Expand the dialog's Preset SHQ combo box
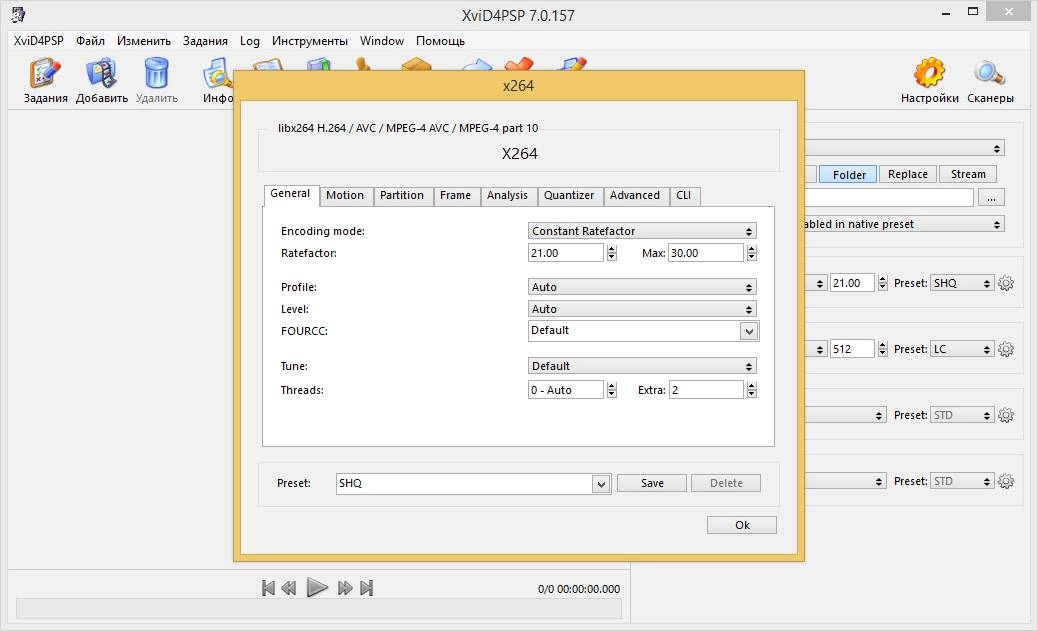This screenshot has height=631, width=1038. click(x=600, y=484)
